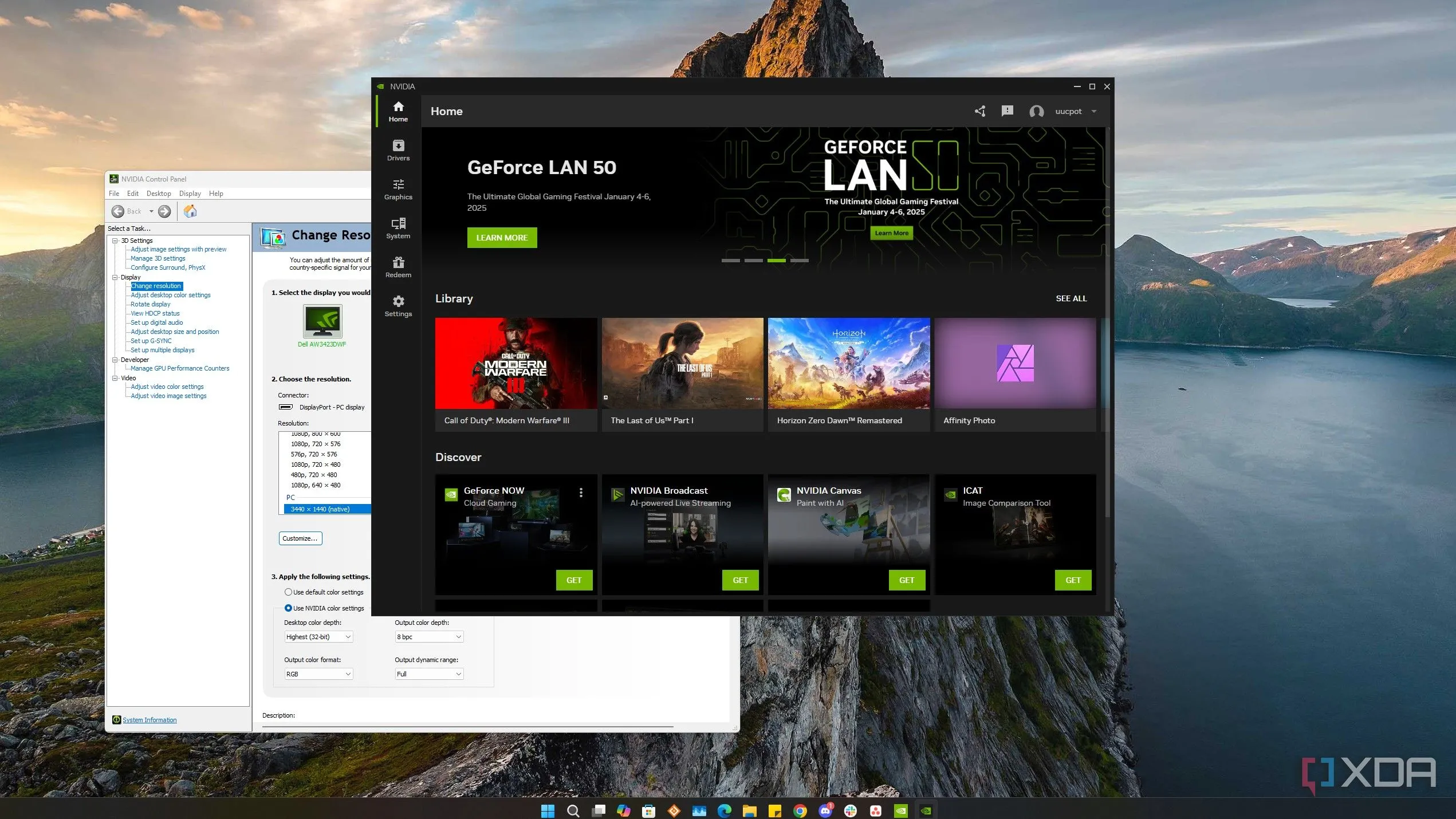Open the Desktop menu in NVIDIA Control Panel

pos(159,193)
